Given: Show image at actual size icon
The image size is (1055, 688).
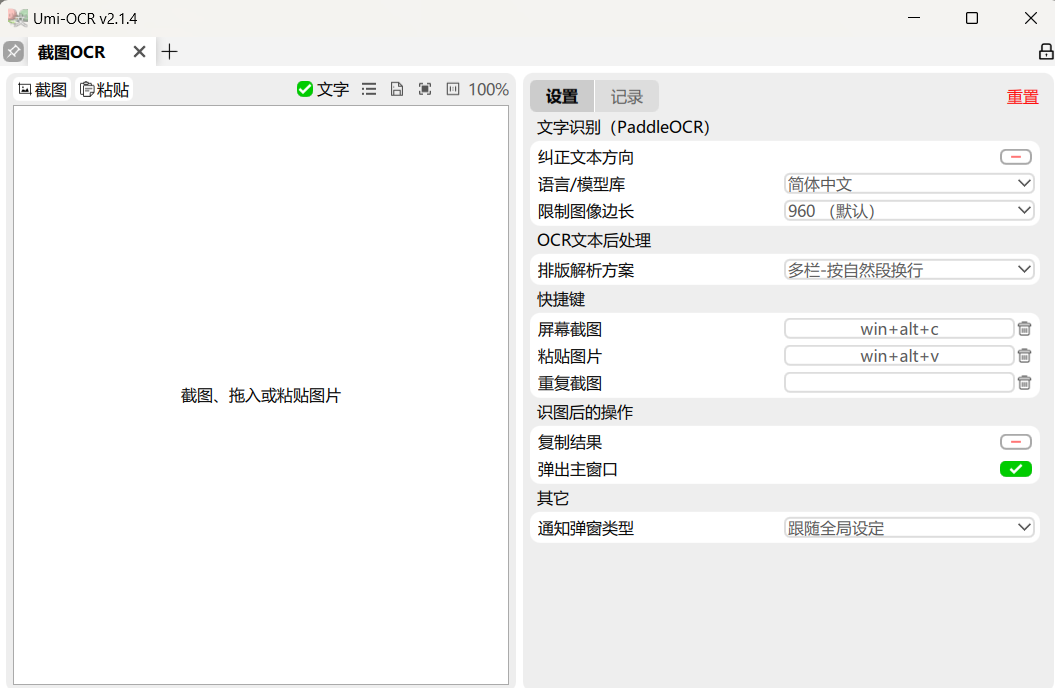Looking at the screenshot, I should tap(453, 89).
